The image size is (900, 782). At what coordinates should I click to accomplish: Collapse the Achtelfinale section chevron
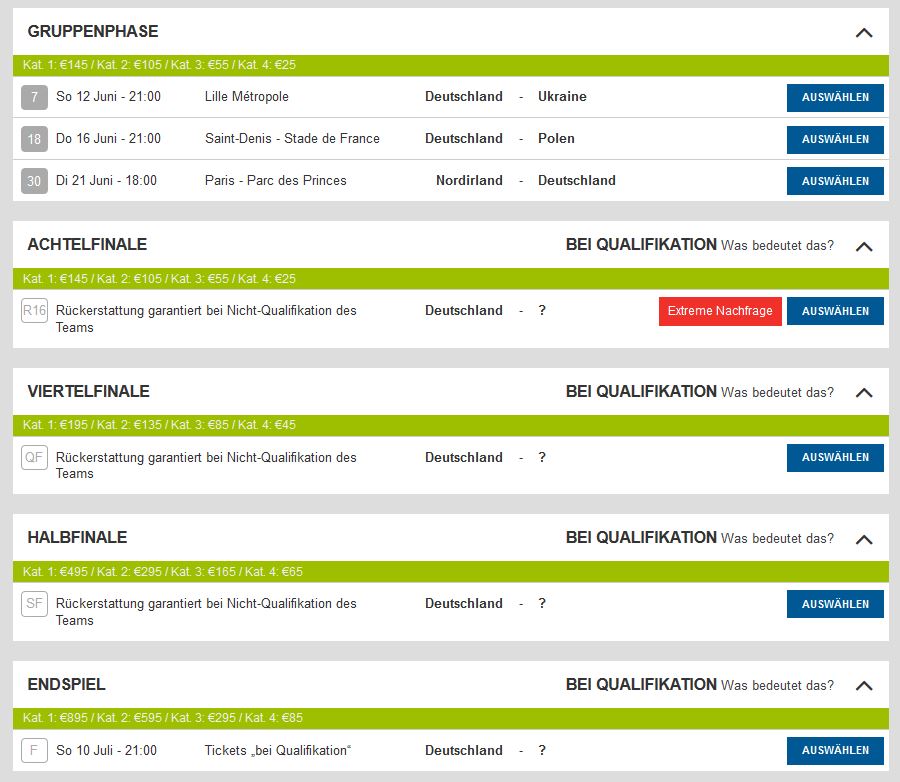(864, 246)
